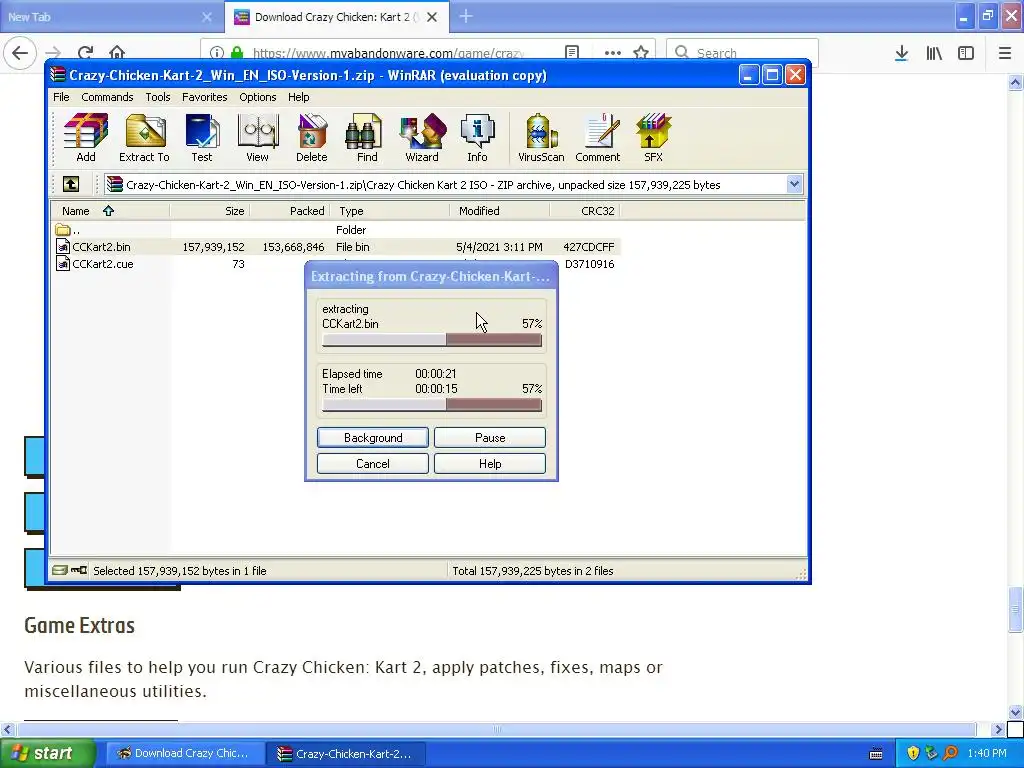Toggle the Firefox sidebar icon
1024x768 pixels.
coord(966,53)
